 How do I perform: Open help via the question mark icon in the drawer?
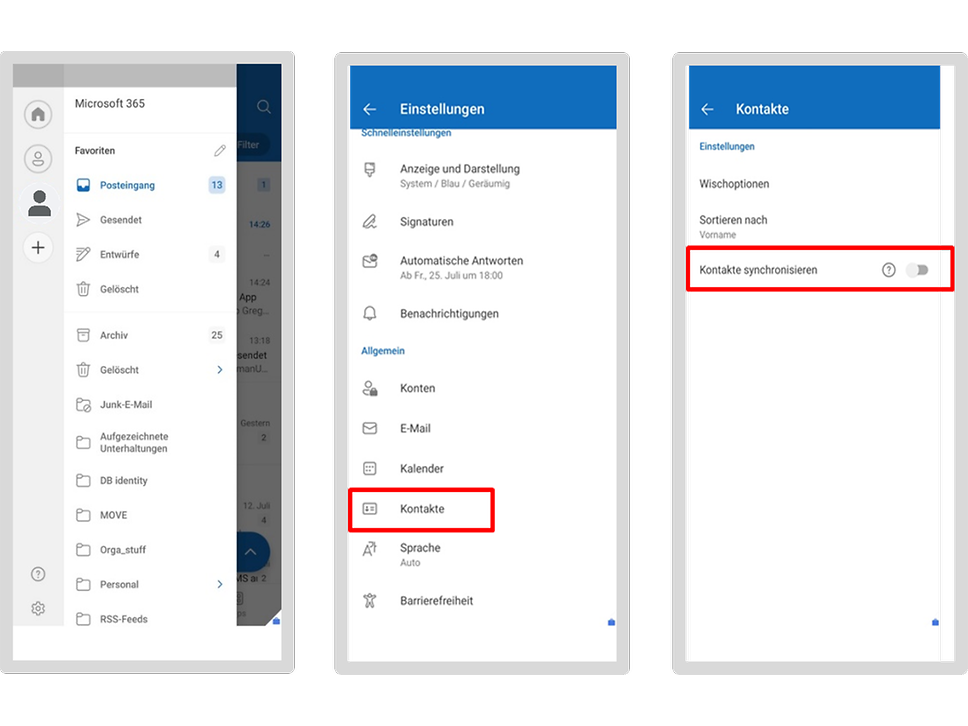click(x=38, y=574)
